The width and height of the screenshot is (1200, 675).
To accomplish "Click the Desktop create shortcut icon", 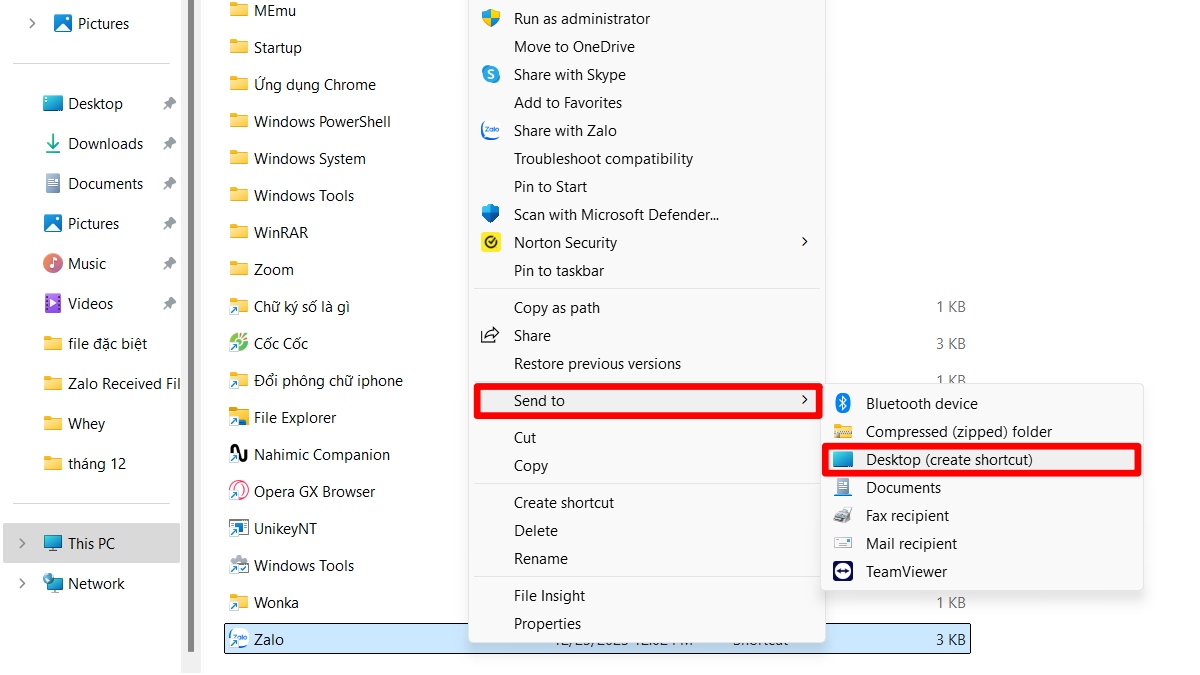I will [843, 459].
